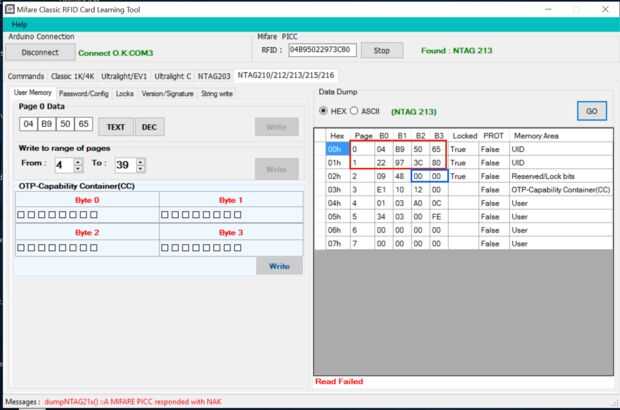
Task: Click the PROT column header
Action: tap(493, 136)
